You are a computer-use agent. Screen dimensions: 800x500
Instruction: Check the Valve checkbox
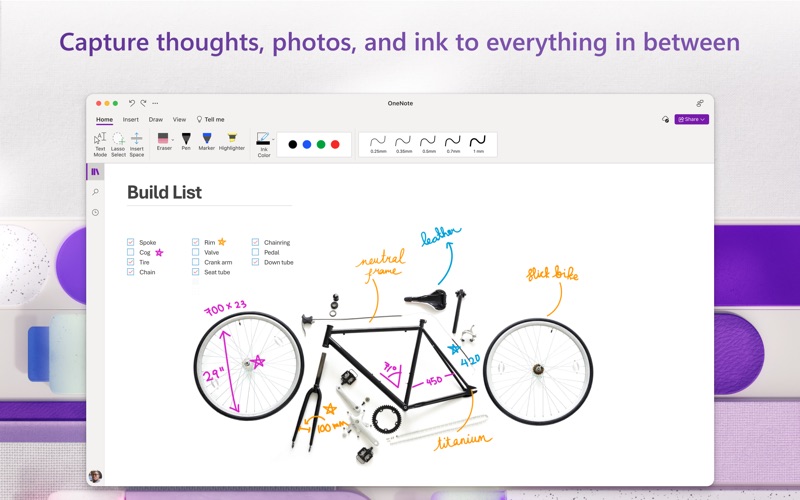point(195,252)
